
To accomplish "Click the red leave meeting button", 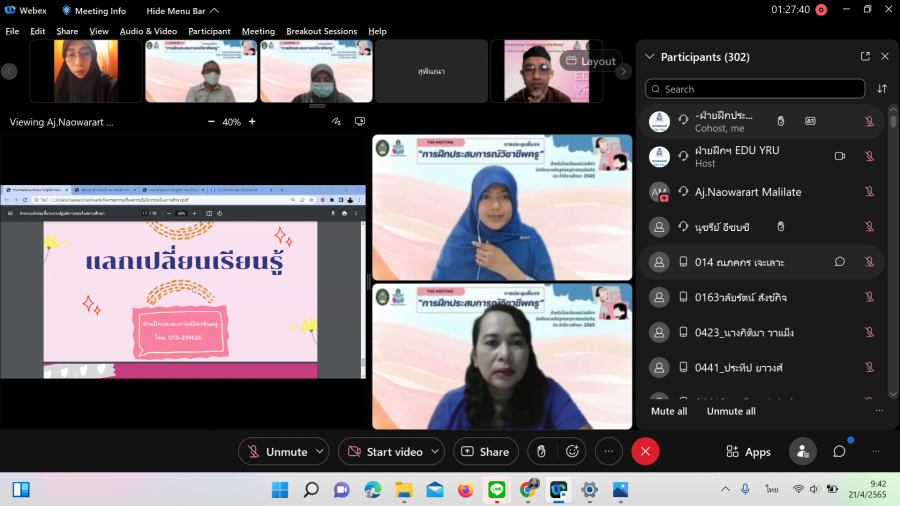I will [645, 452].
